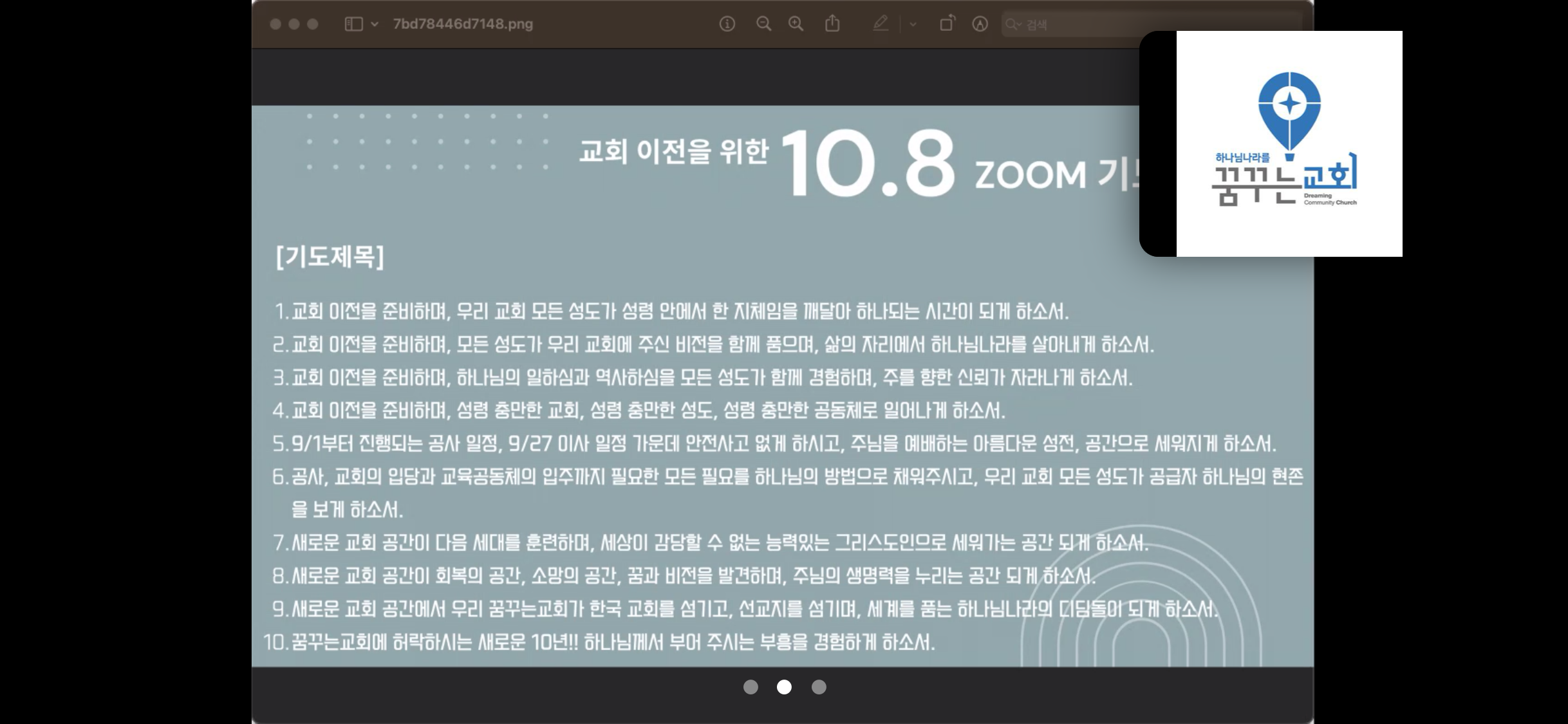Click the zoom in magnifier
Image resolution: width=1568 pixels, height=724 pixels.
click(796, 24)
